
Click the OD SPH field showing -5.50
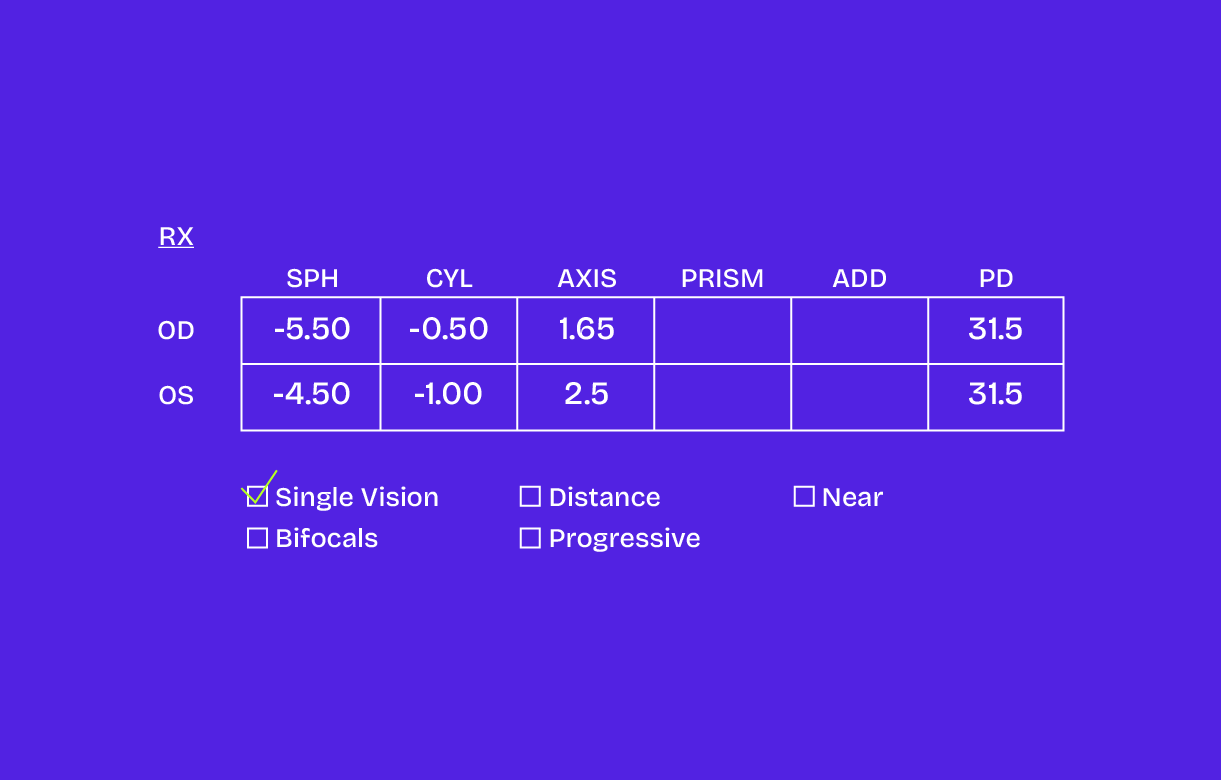(311, 330)
